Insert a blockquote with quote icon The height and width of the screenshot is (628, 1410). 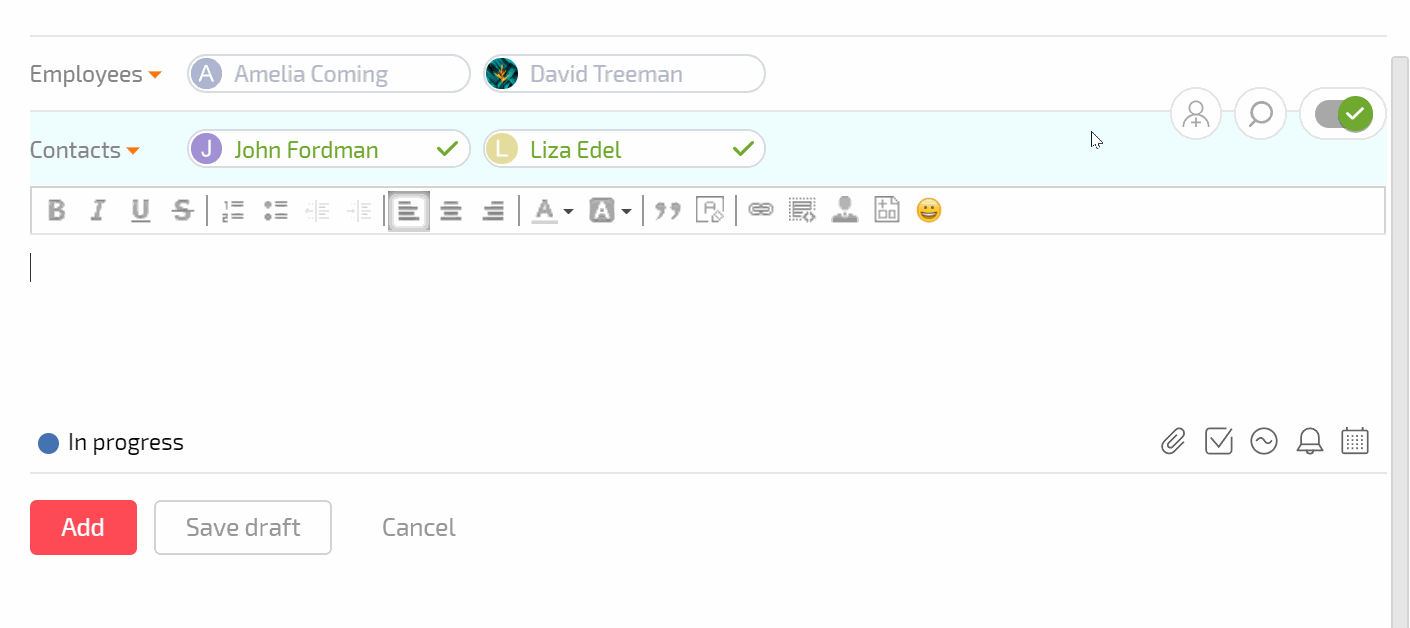click(x=667, y=210)
